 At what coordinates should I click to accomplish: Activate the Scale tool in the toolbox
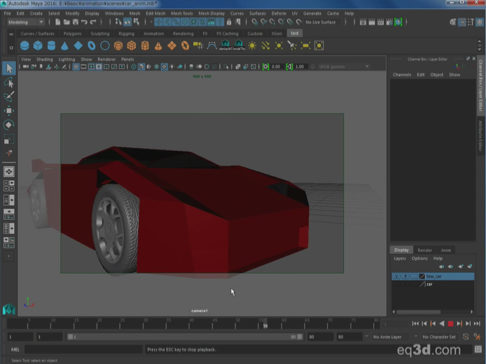coord(9,139)
